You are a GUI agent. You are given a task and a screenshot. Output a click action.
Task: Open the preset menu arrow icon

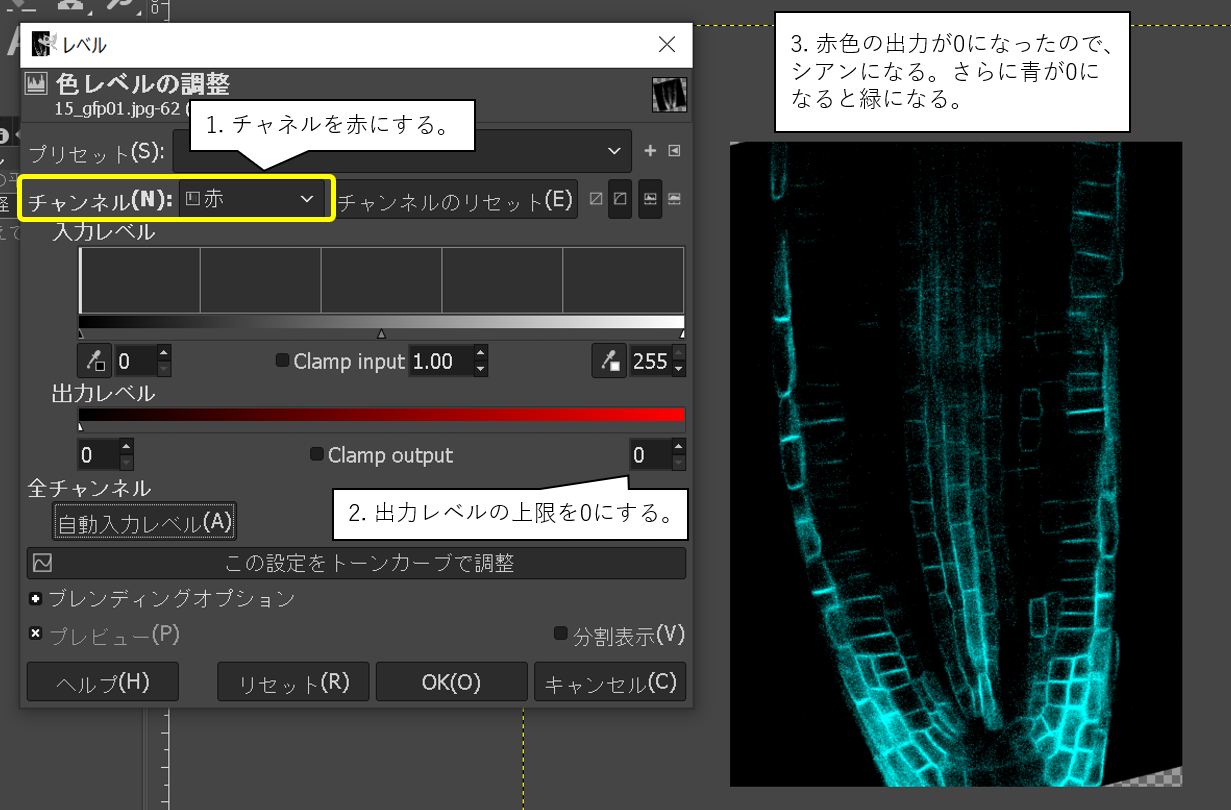click(675, 151)
